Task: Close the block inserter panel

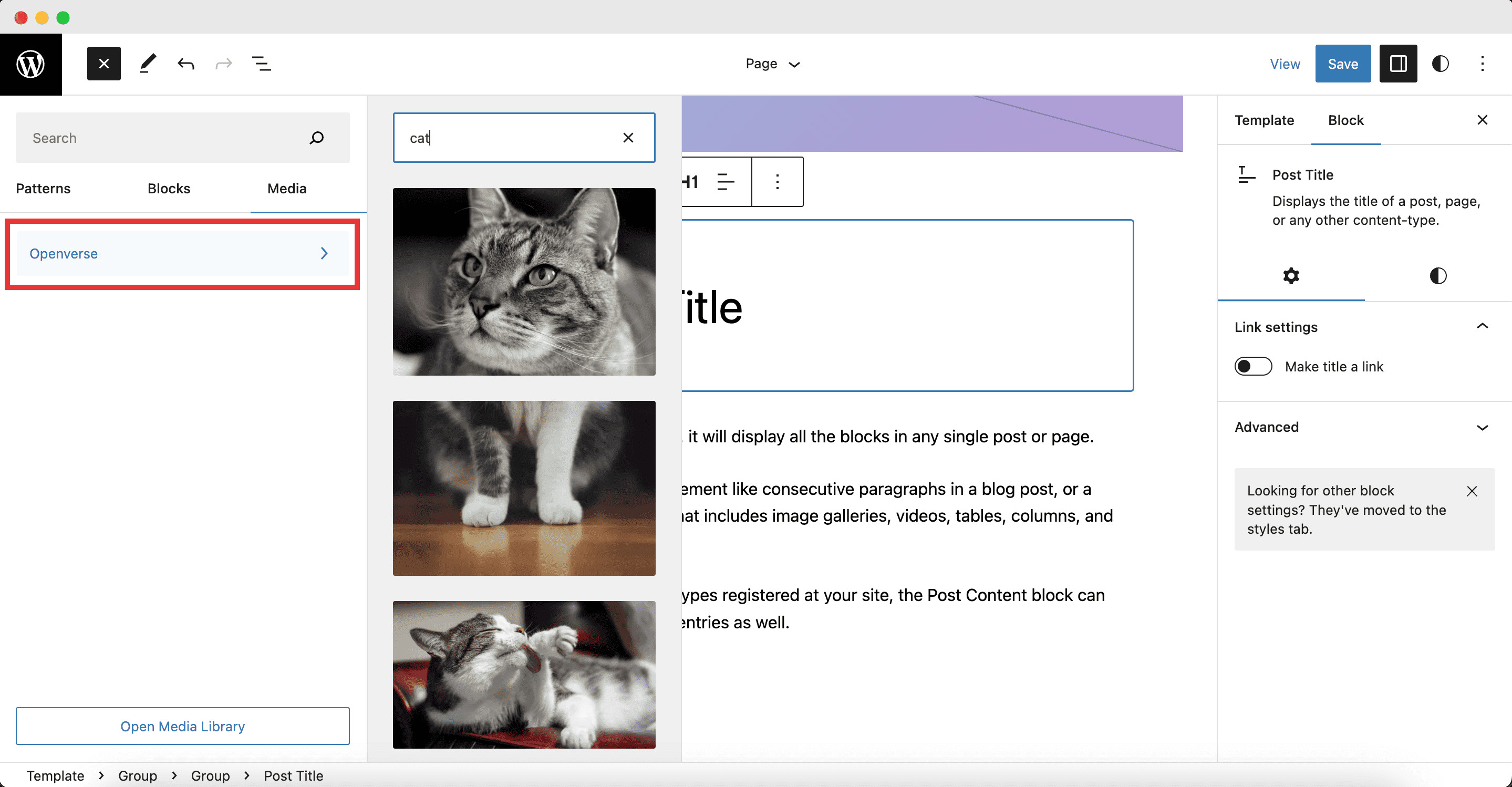Action: [104, 64]
